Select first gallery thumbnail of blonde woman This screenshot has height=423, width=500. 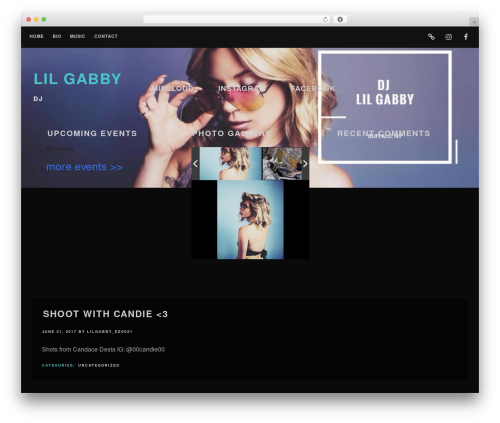pyautogui.click(x=230, y=164)
